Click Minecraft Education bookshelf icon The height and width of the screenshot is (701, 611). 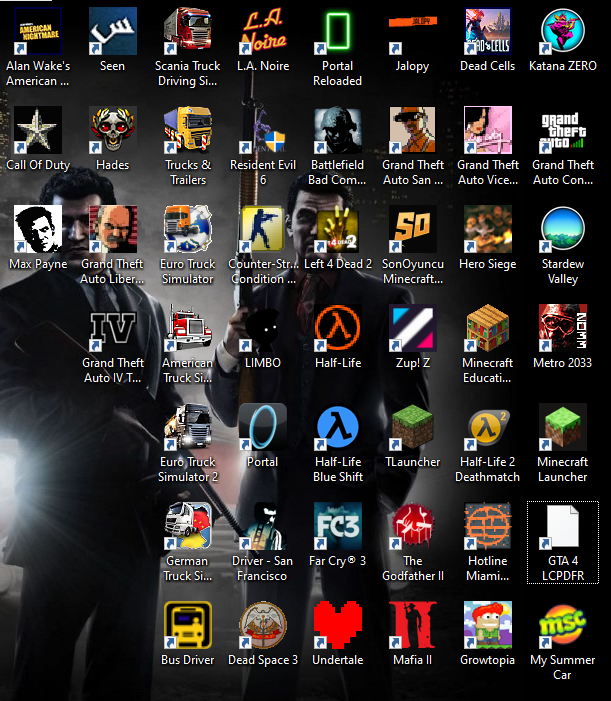[x=488, y=328]
